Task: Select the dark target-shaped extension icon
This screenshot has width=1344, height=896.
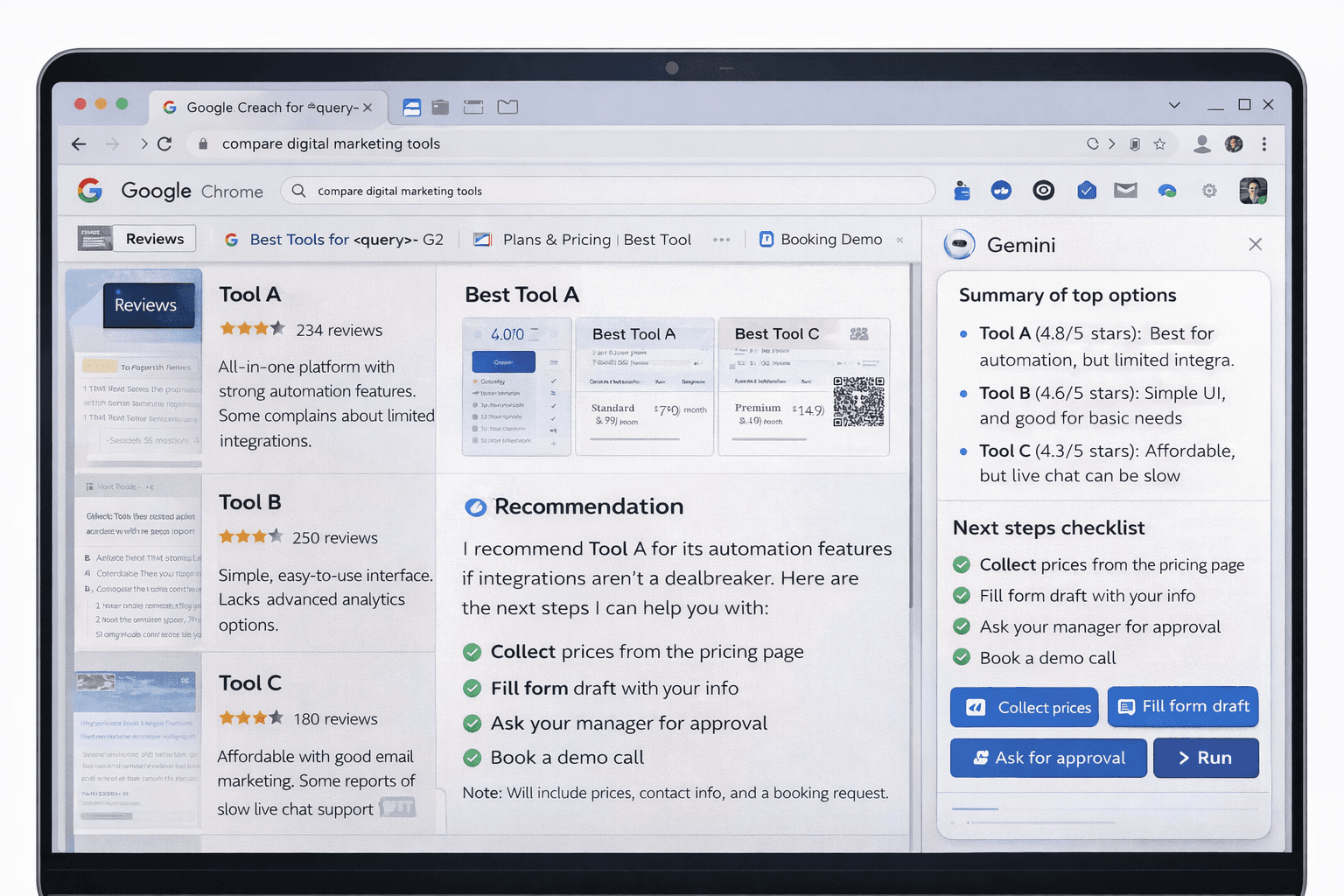Action: (x=1043, y=191)
